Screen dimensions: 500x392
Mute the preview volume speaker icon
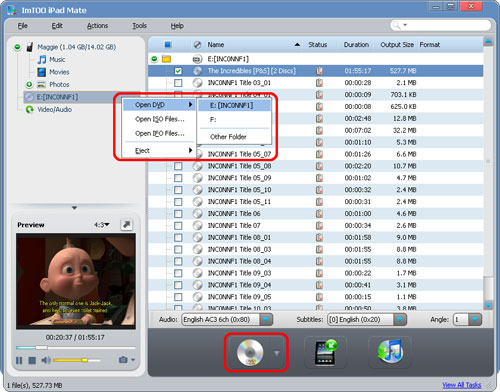[46, 360]
